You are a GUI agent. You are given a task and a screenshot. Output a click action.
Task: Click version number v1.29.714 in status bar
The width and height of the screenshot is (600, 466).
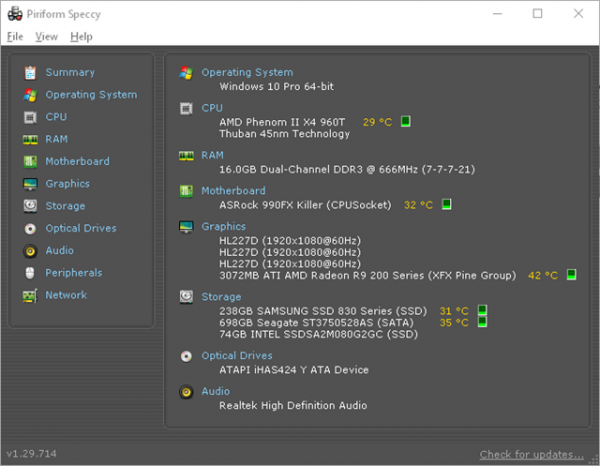31,454
